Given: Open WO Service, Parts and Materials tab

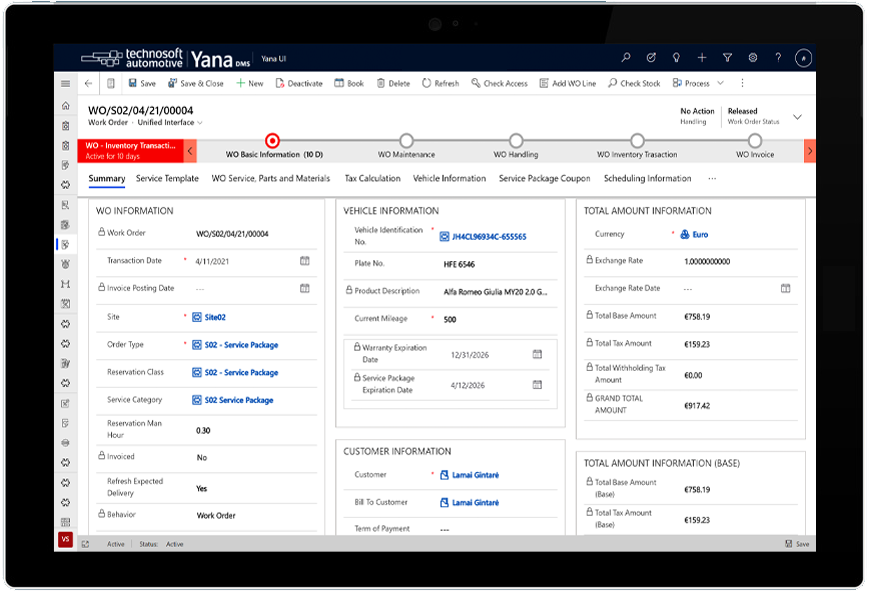Looking at the screenshot, I should [270, 179].
